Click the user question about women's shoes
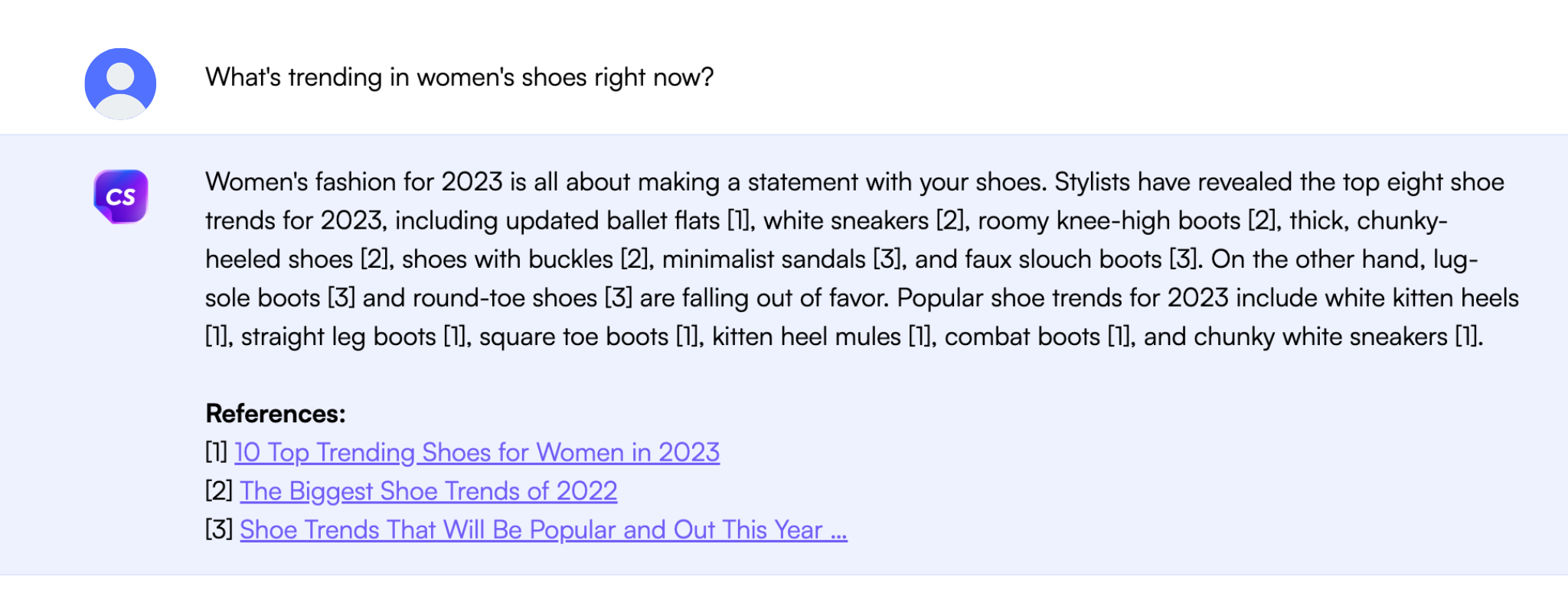Image resolution: width=1568 pixels, height=609 pixels. pos(459,77)
